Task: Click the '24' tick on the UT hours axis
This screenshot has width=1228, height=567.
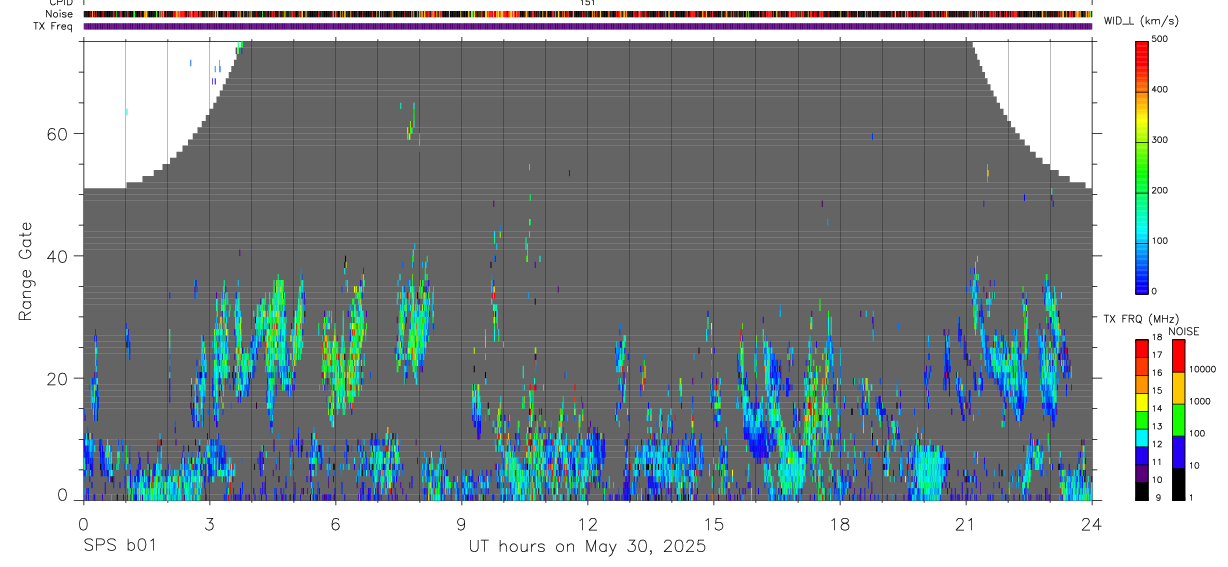Action: pyautogui.click(x=1092, y=523)
